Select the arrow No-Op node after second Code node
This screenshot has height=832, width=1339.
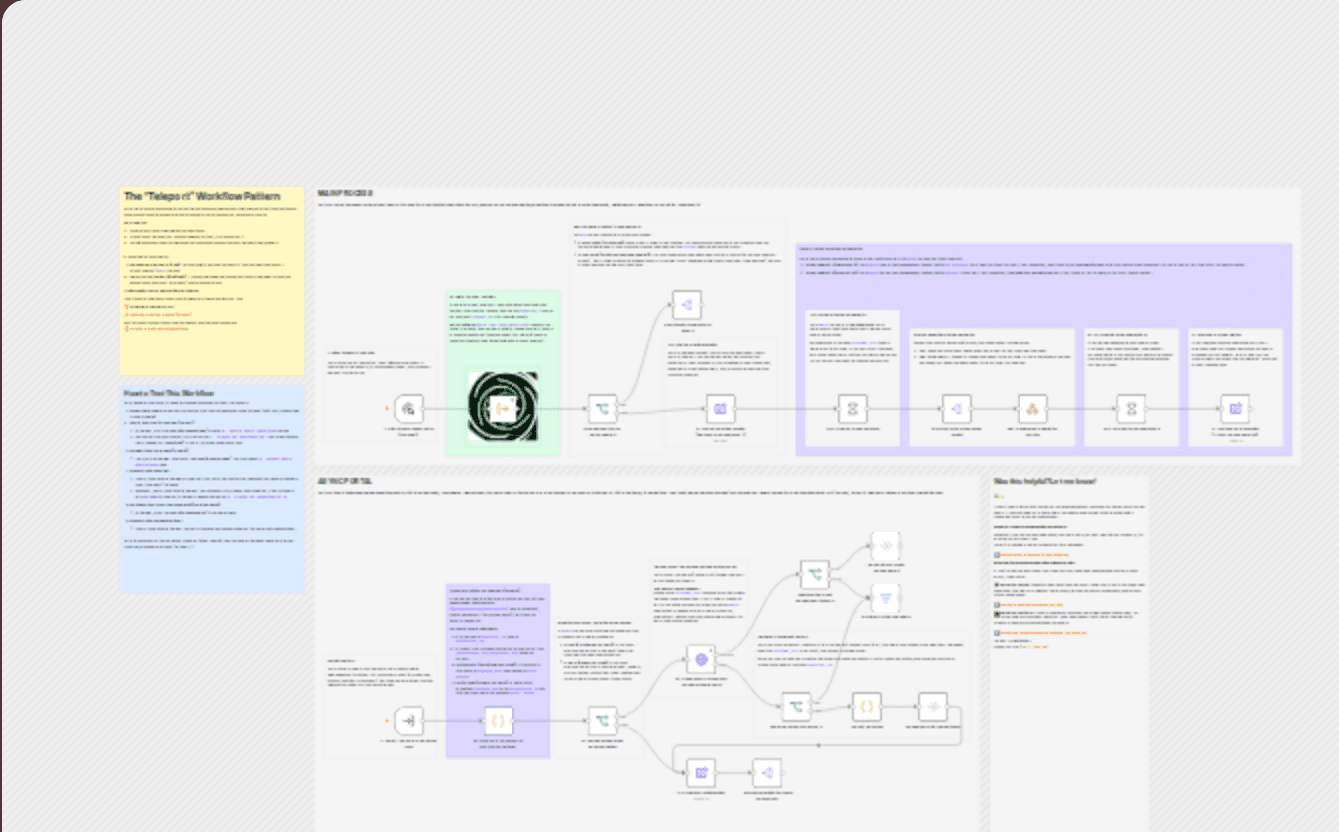932,706
